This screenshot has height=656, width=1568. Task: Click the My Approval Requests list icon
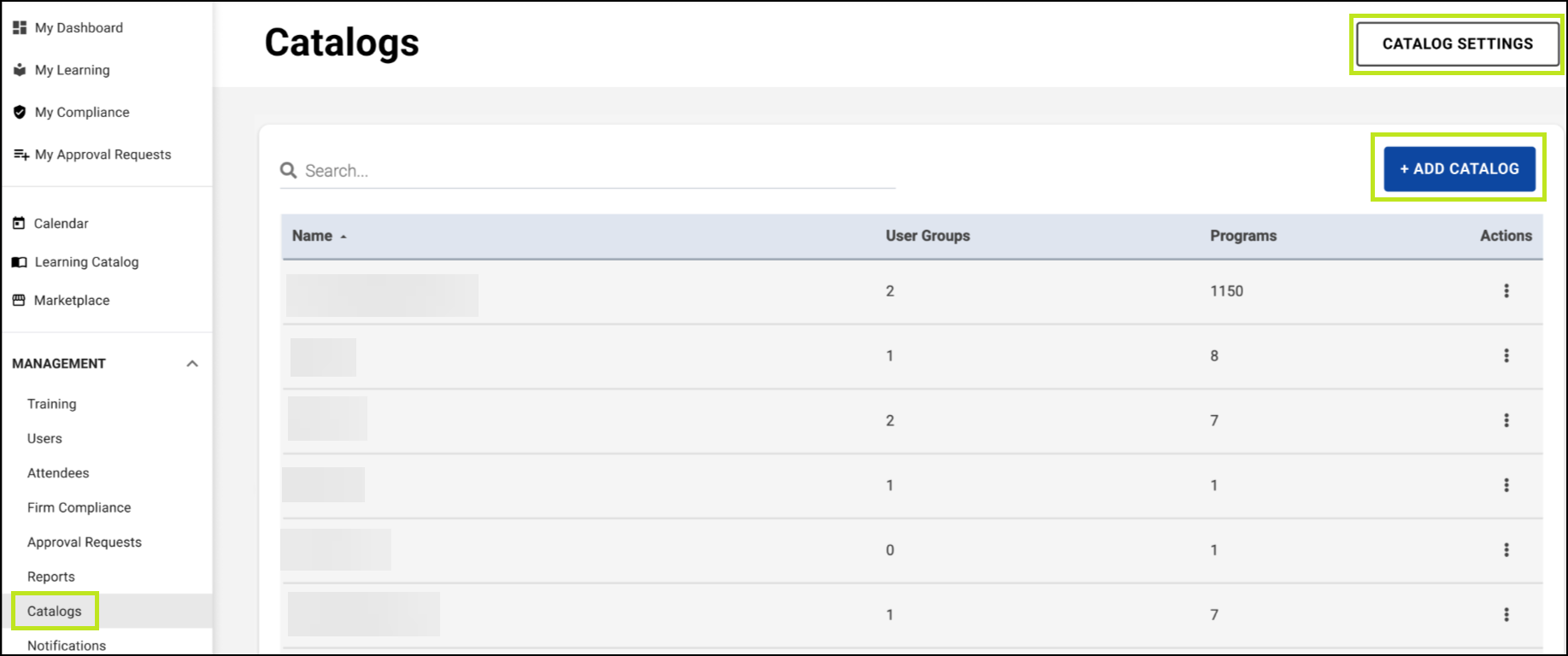(x=21, y=155)
